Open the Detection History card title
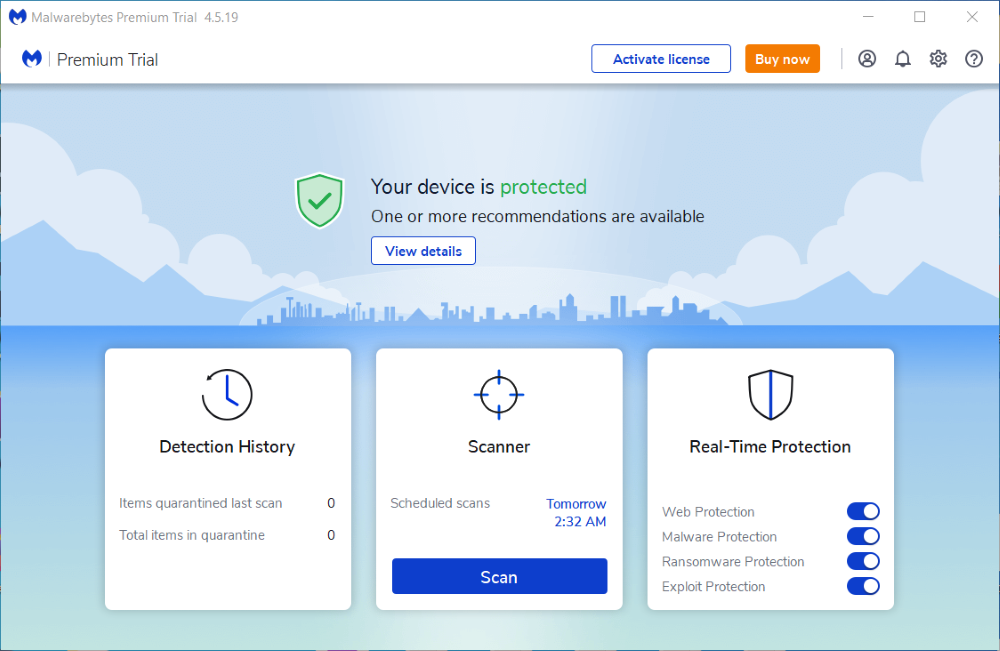1000x651 pixels. 227,447
